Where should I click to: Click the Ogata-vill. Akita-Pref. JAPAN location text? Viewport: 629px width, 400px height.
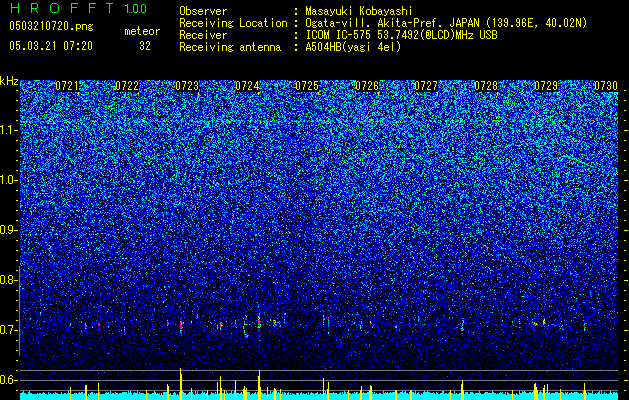click(446, 23)
